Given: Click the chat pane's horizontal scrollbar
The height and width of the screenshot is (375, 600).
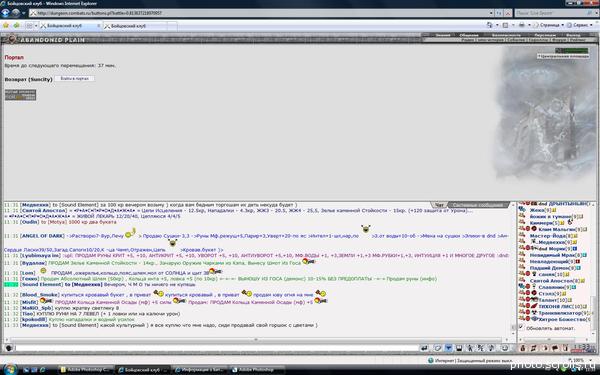Looking at the screenshot, I should [256, 339].
